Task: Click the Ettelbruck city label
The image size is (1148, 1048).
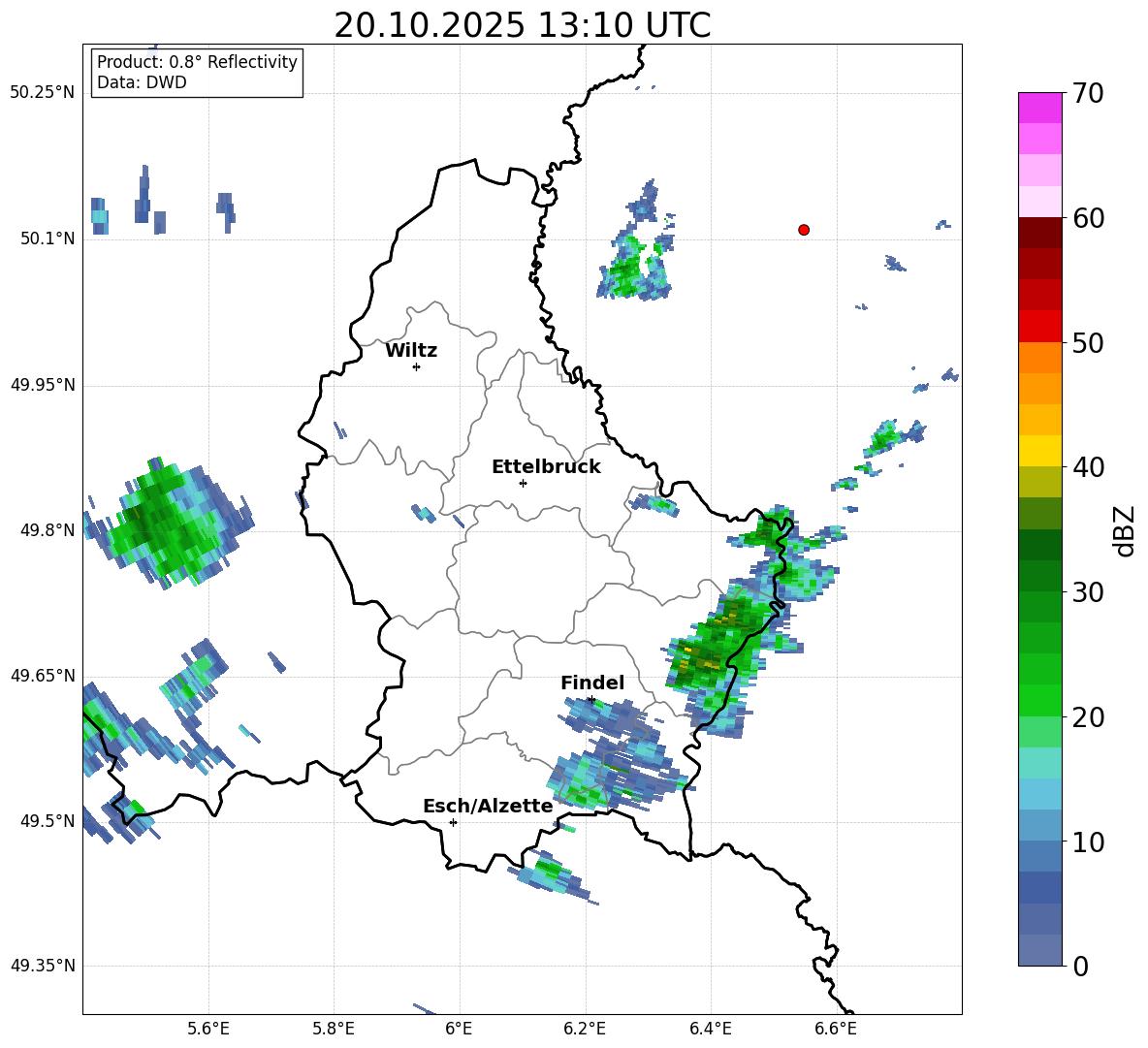Action: point(546,467)
